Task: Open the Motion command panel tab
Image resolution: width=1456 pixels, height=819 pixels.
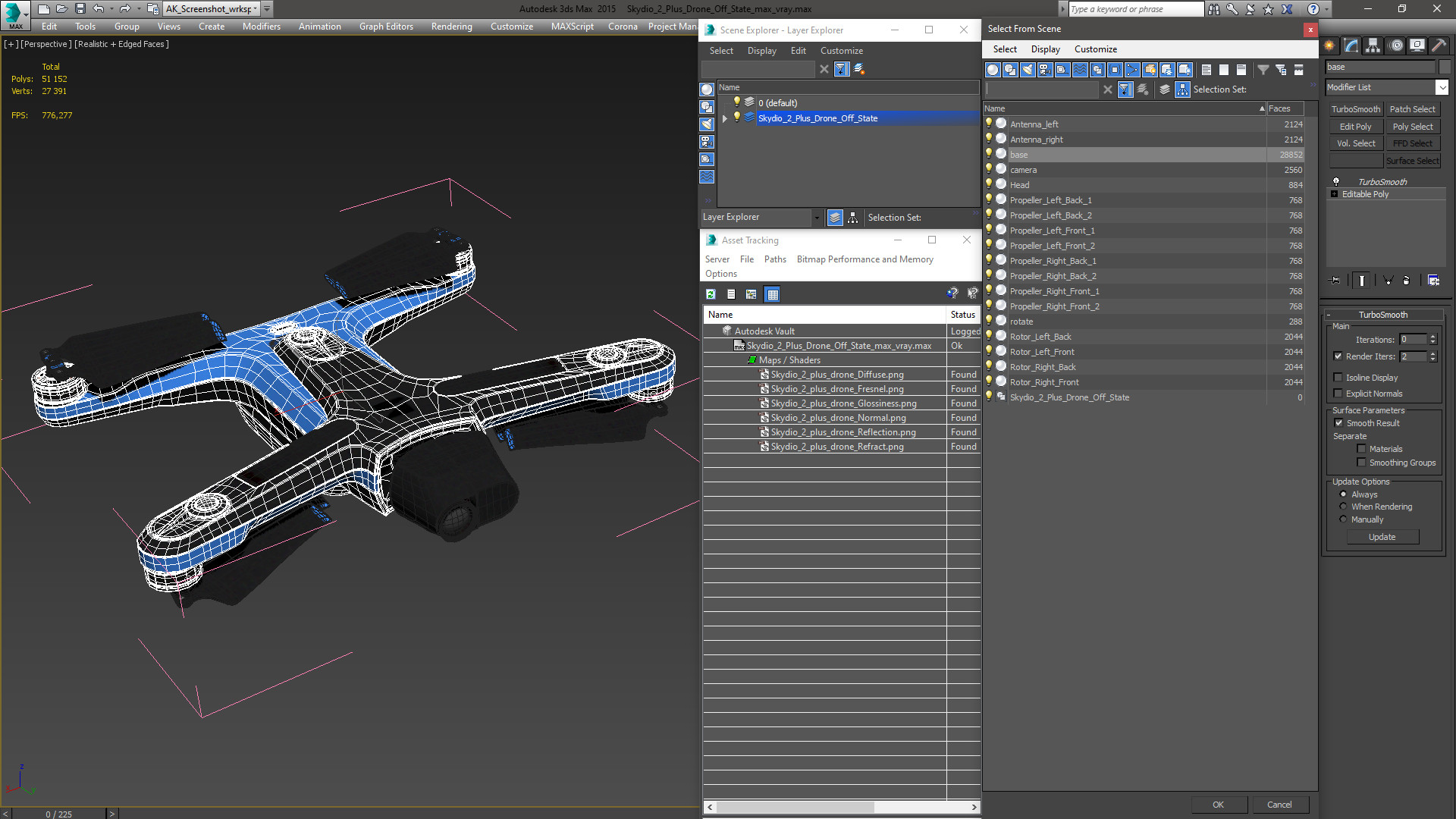Action: coord(1396,45)
